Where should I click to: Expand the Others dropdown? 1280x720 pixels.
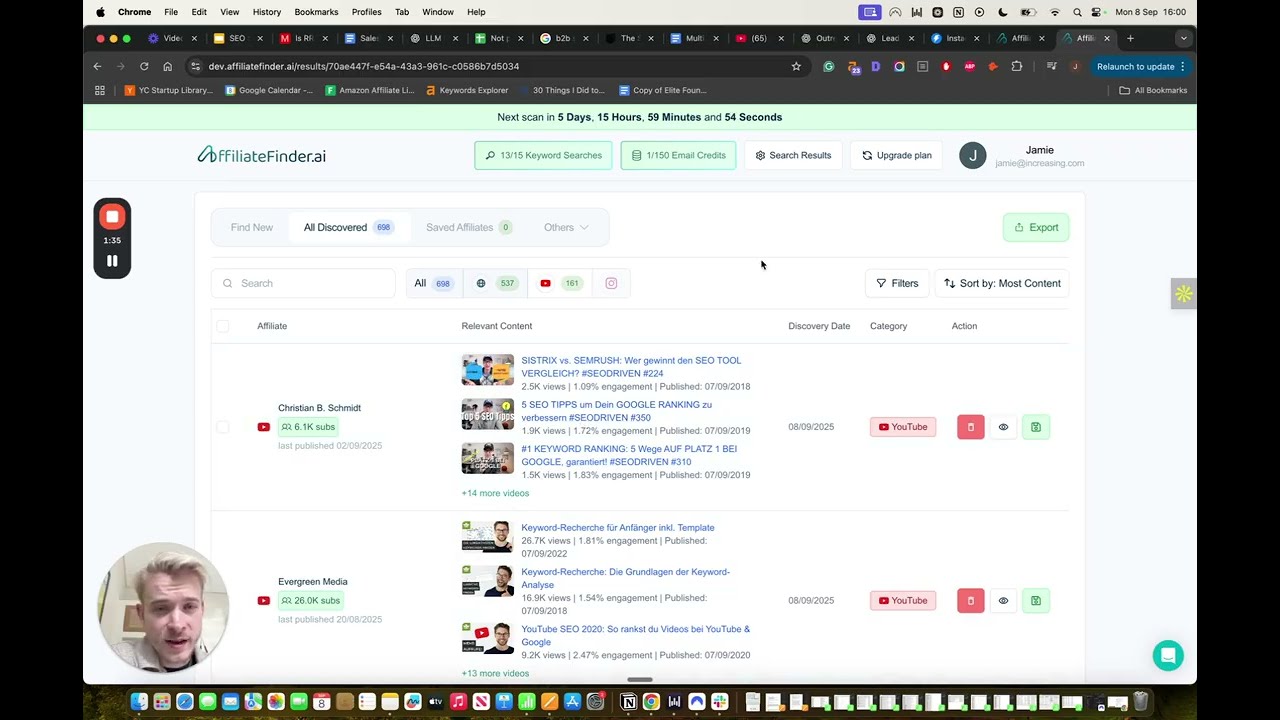(566, 227)
